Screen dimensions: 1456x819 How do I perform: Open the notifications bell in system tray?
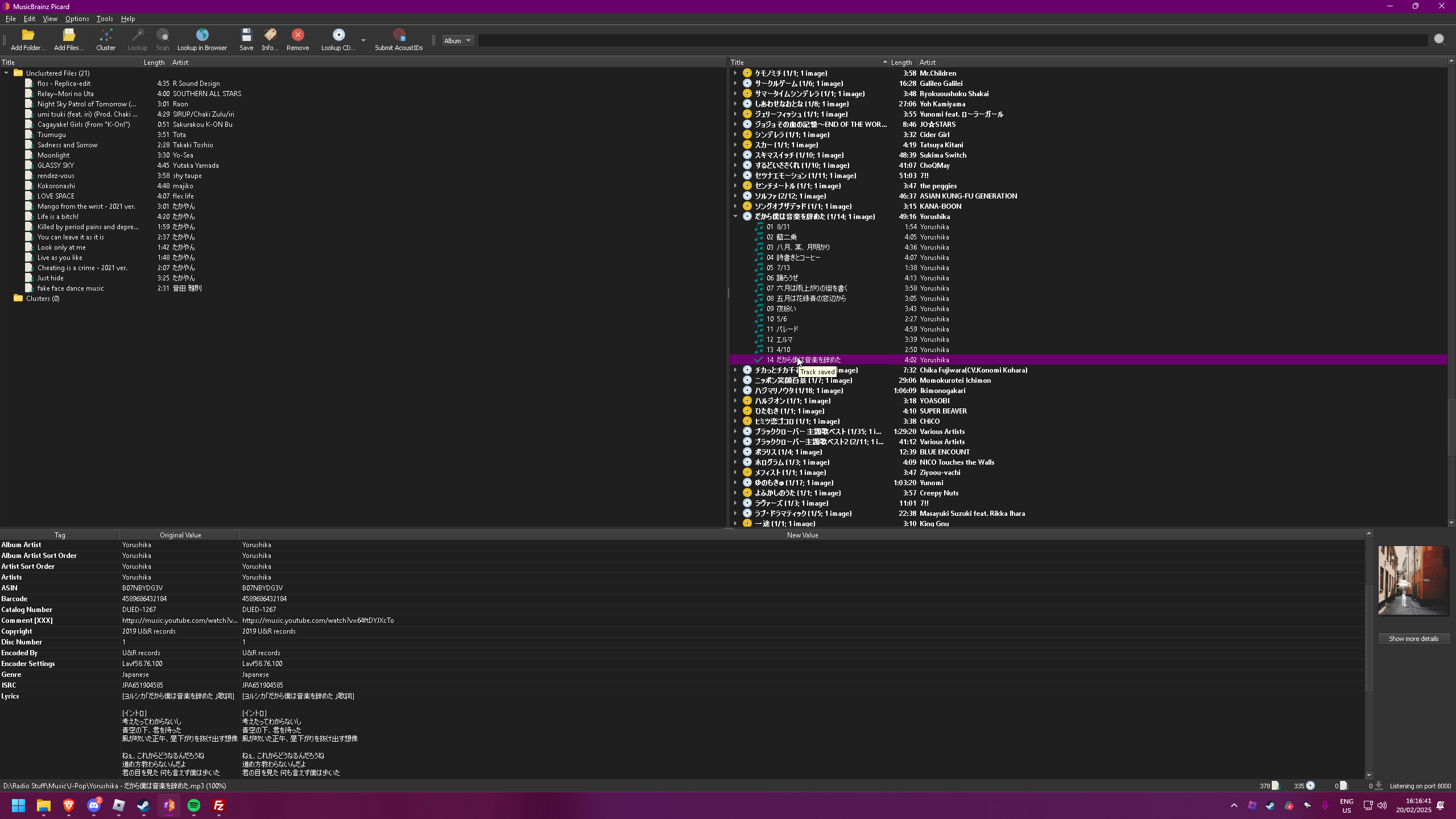1441,805
